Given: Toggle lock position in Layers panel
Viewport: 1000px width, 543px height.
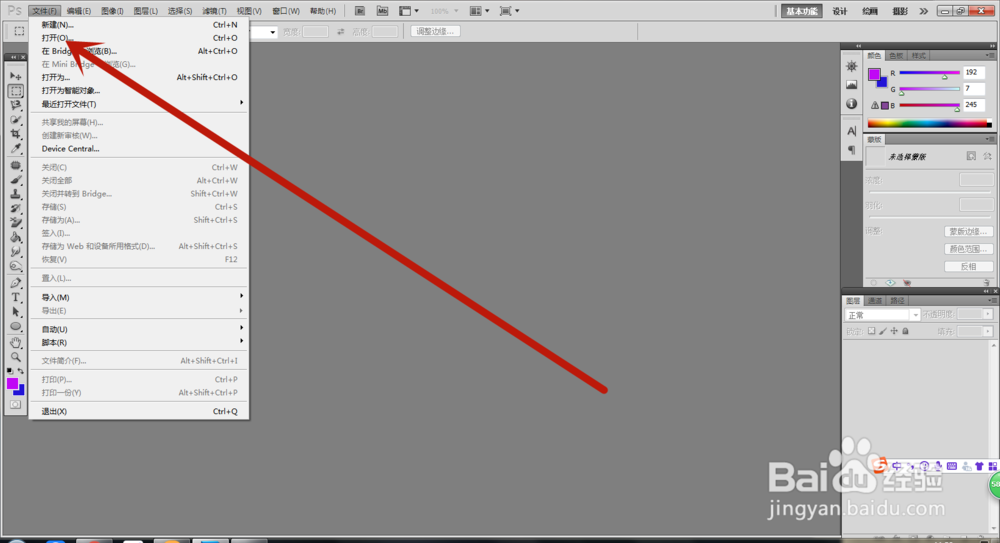Looking at the screenshot, I should point(894,331).
